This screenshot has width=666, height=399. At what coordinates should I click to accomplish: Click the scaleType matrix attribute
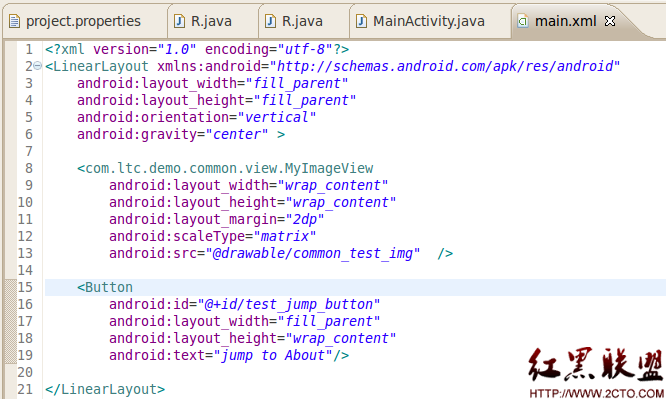[212, 236]
